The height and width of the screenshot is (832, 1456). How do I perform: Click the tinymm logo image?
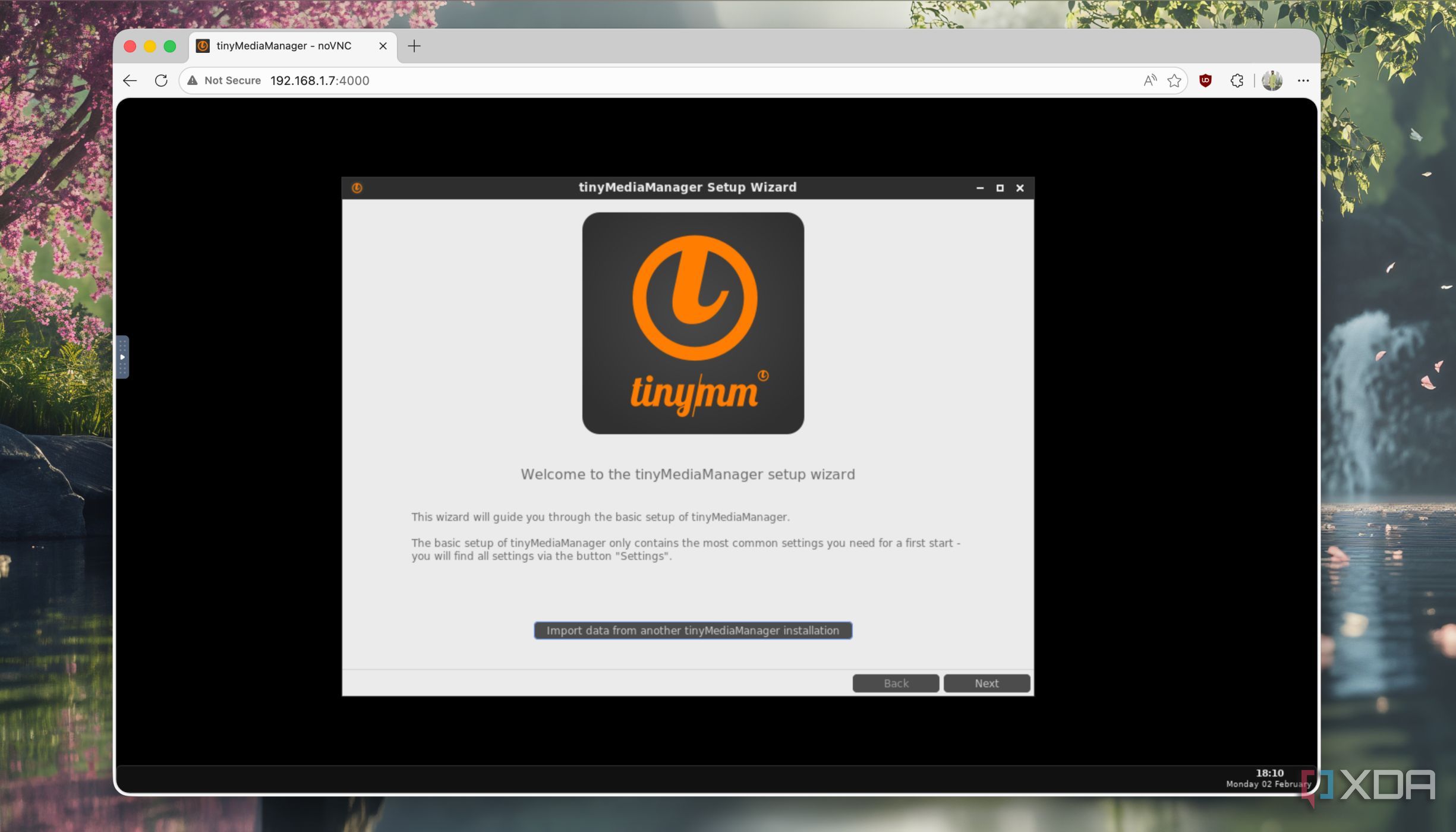[693, 323]
